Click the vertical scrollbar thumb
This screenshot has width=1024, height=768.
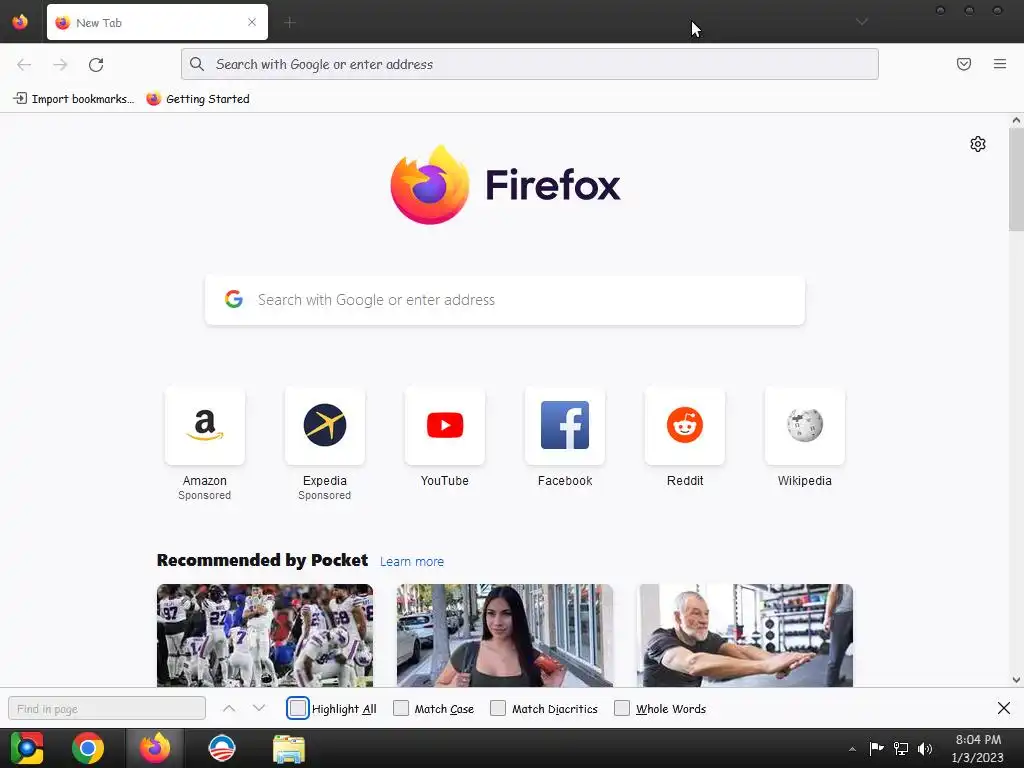[x=1016, y=179]
